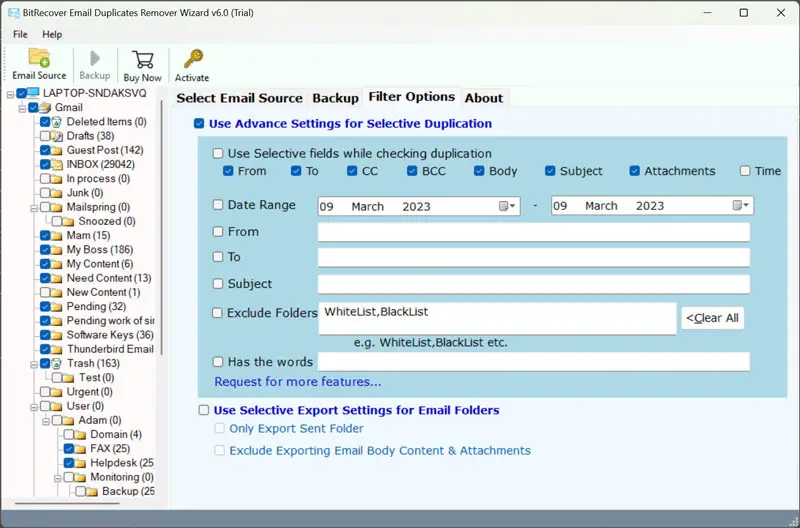Click the Buy Now shopping cart icon

click(142, 59)
